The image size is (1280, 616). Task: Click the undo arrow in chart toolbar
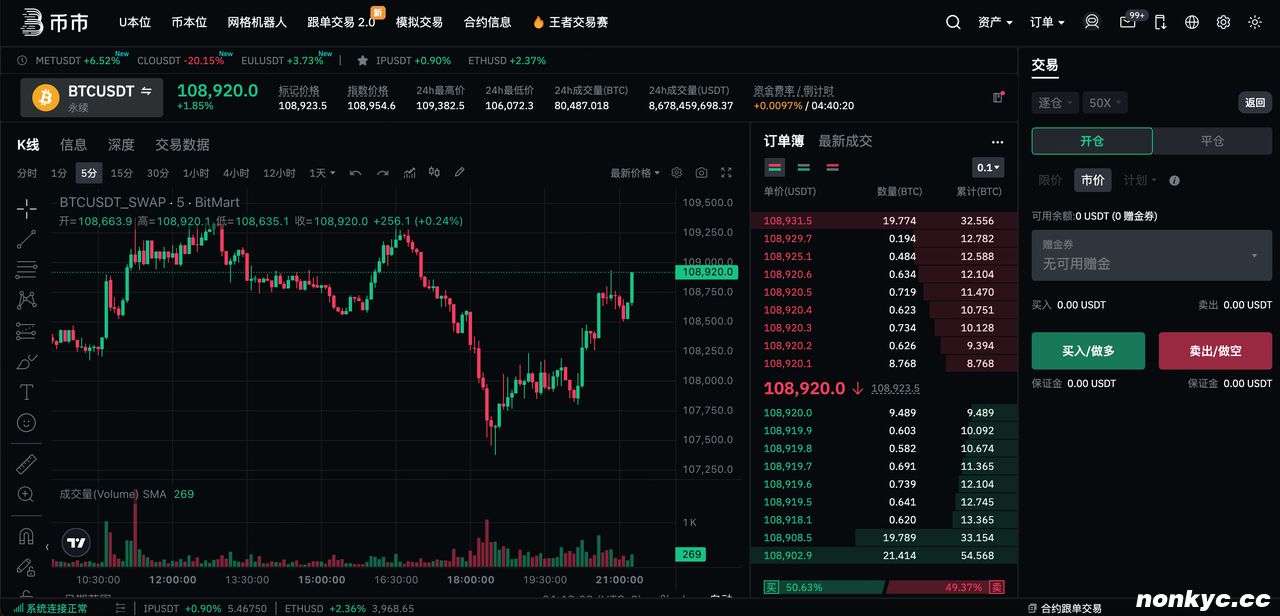coord(355,173)
